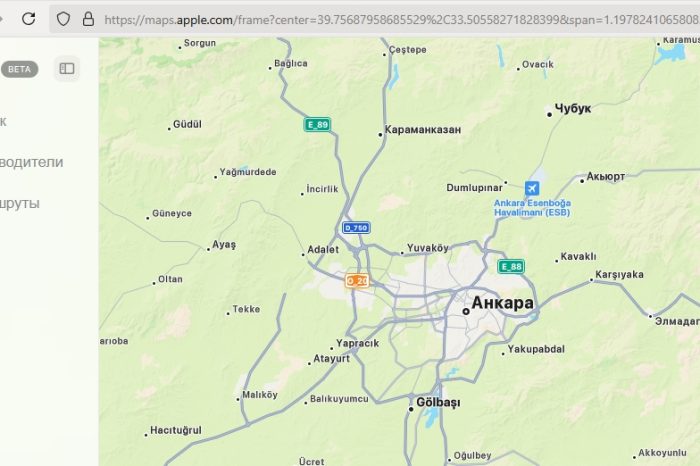Click the Акьюрт town label
The image size is (700, 466).
[x=605, y=176]
